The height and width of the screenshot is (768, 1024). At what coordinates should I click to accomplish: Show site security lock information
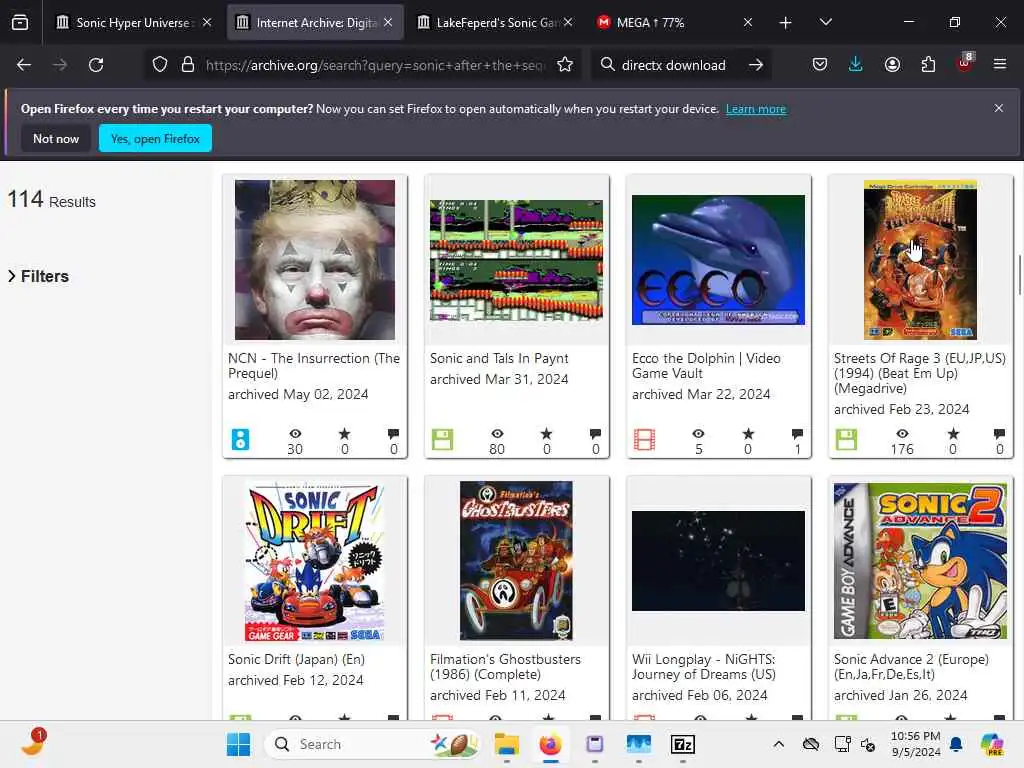tap(188, 65)
